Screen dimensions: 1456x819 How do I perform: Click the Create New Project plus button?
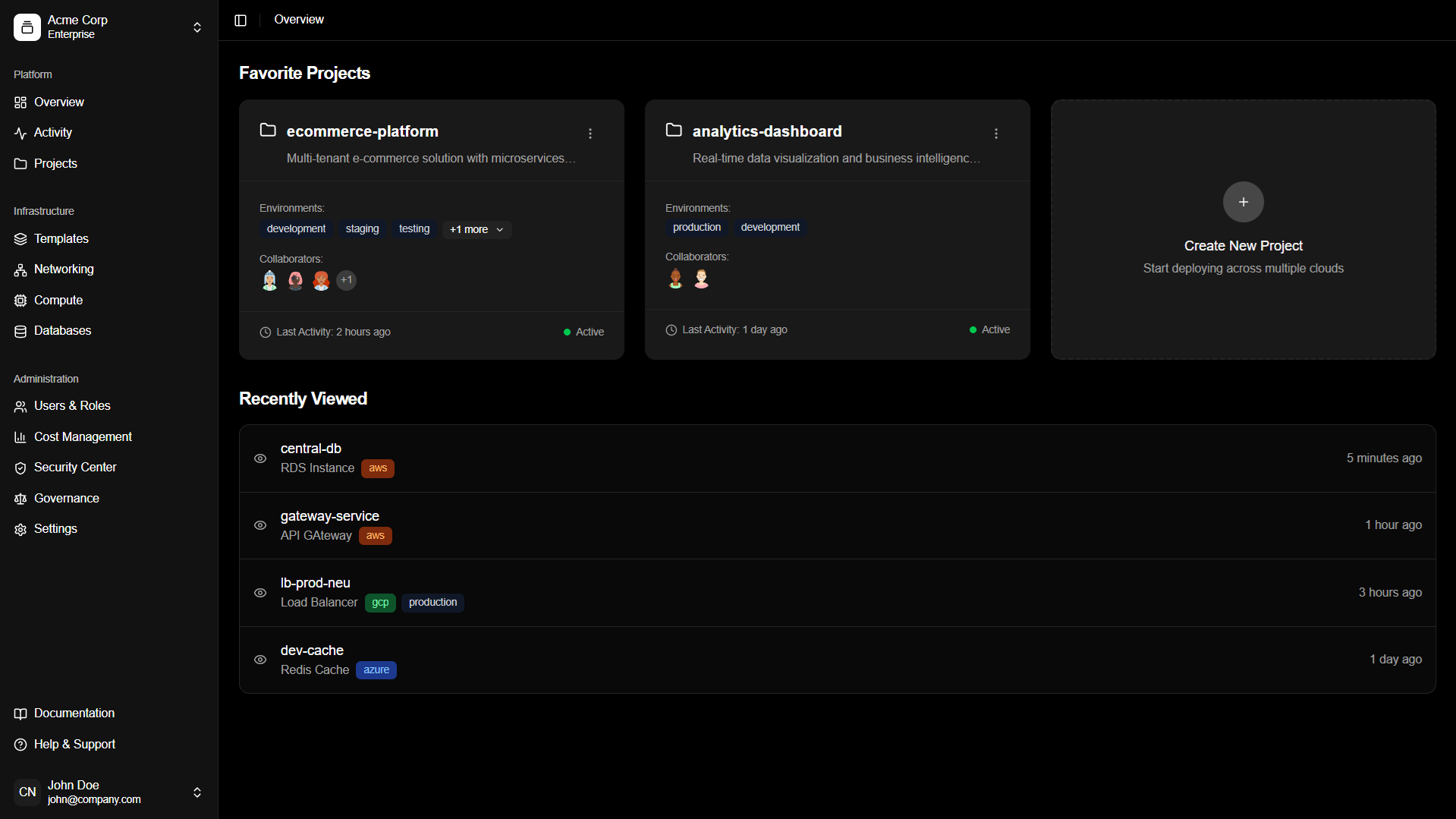click(1243, 202)
